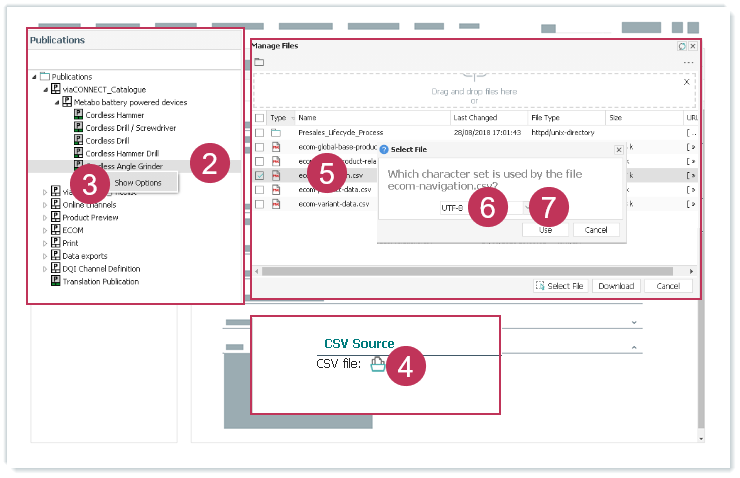
Task: Open the three-dots menu in Manage Files
Action: (x=688, y=63)
